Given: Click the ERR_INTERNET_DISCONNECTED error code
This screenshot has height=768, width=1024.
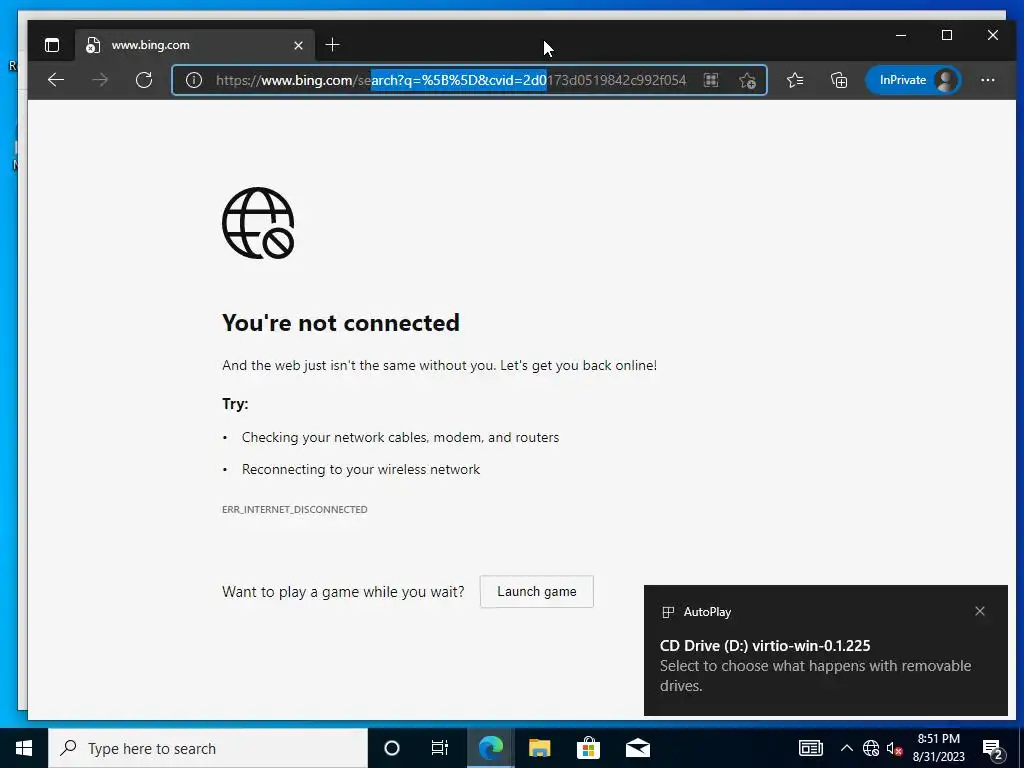Looking at the screenshot, I should (x=295, y=509).
